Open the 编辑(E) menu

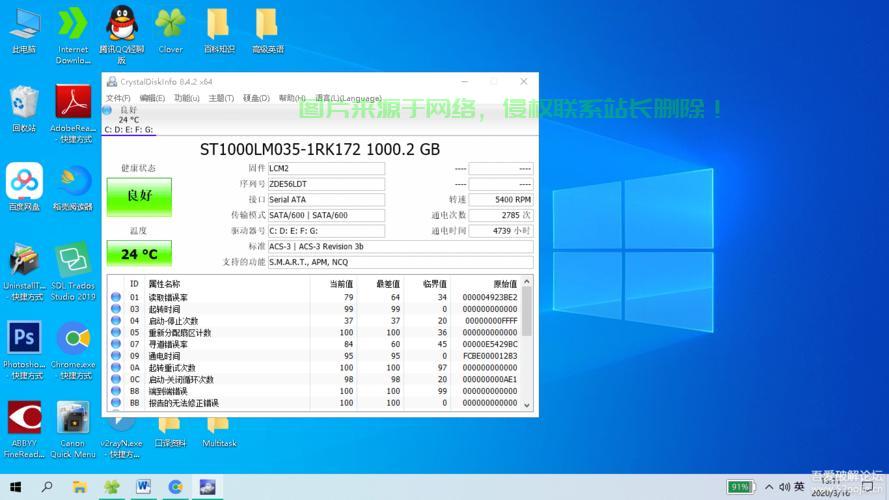(x=152, y=98)
